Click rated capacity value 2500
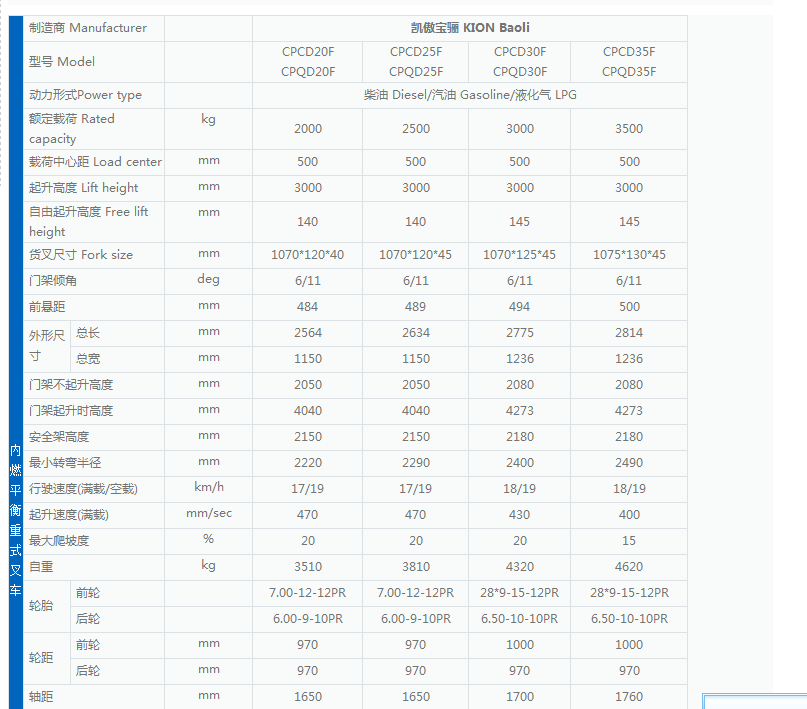Image resolution: width=807 pixels, height=709 pixels. point(416,129)
